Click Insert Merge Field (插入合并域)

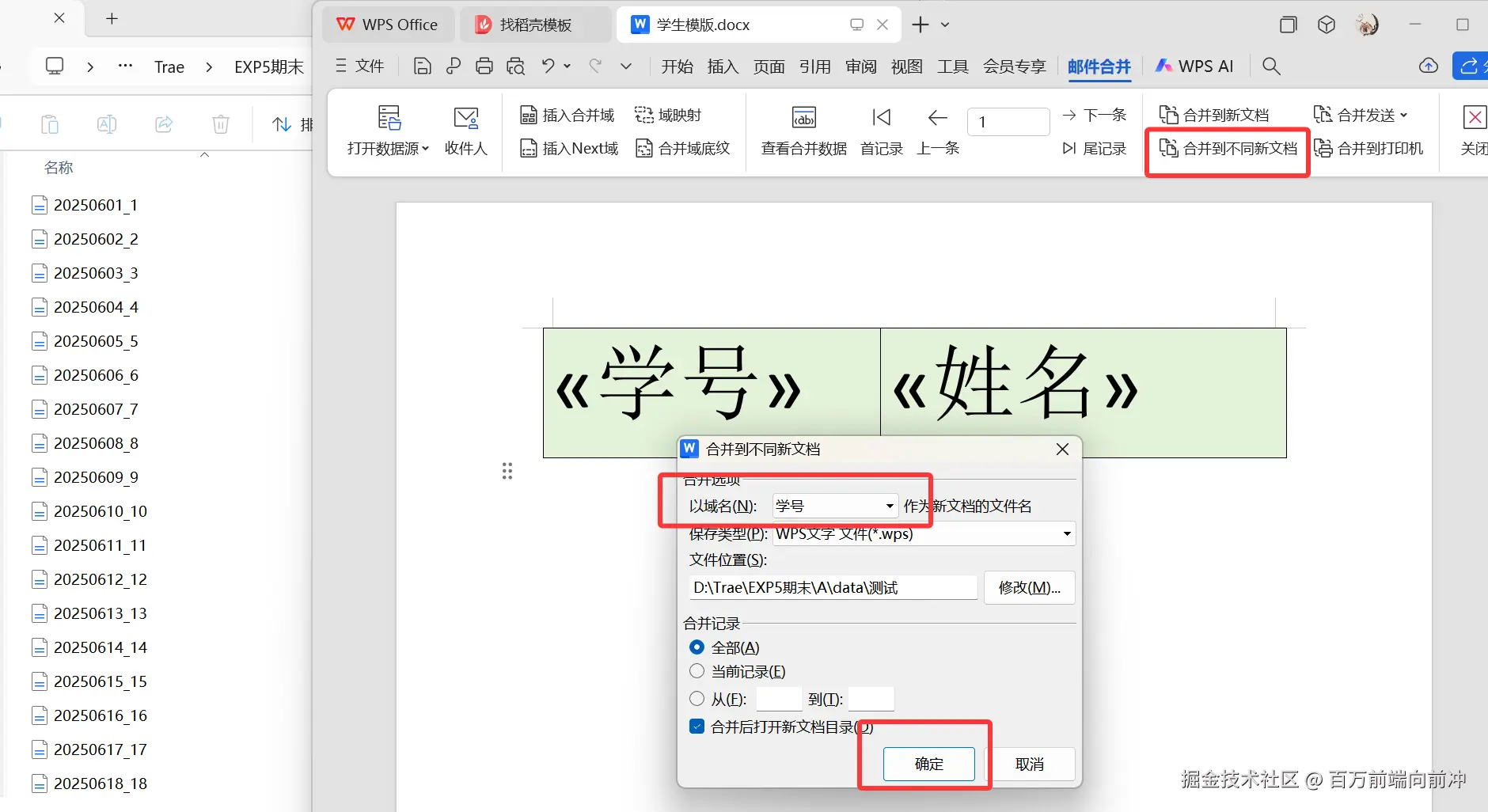[567, 116]
